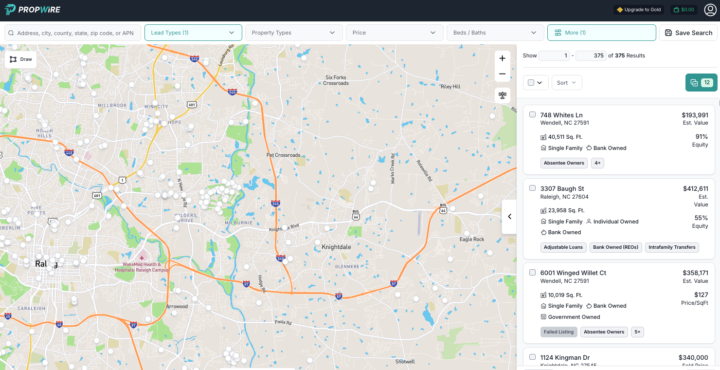The image size is (720, 370).
Task: Check the 3307 Baugh St checkbox
Action: (x=532, y=188)
